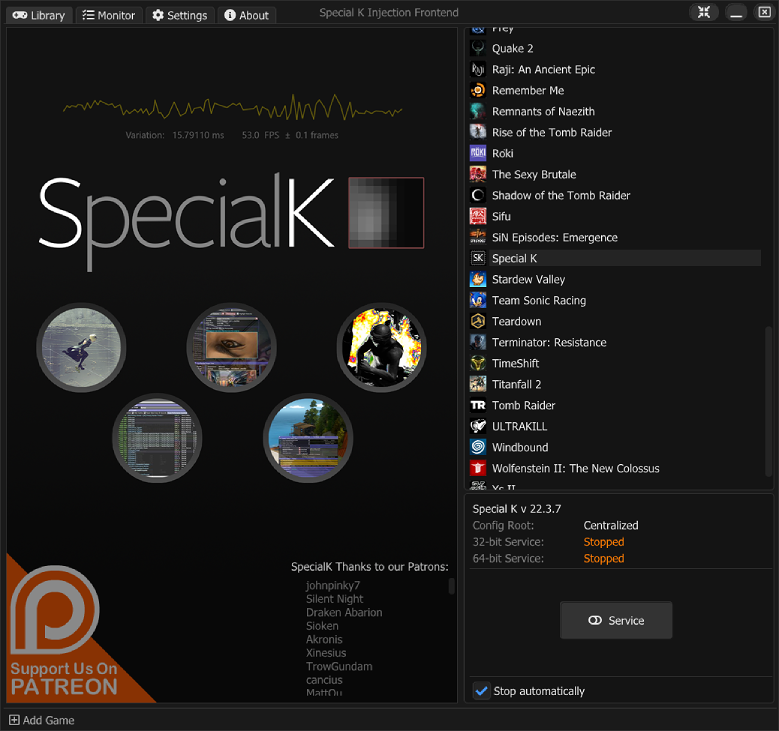Click The Sexy Brutale icon

[x=478, y=174]
